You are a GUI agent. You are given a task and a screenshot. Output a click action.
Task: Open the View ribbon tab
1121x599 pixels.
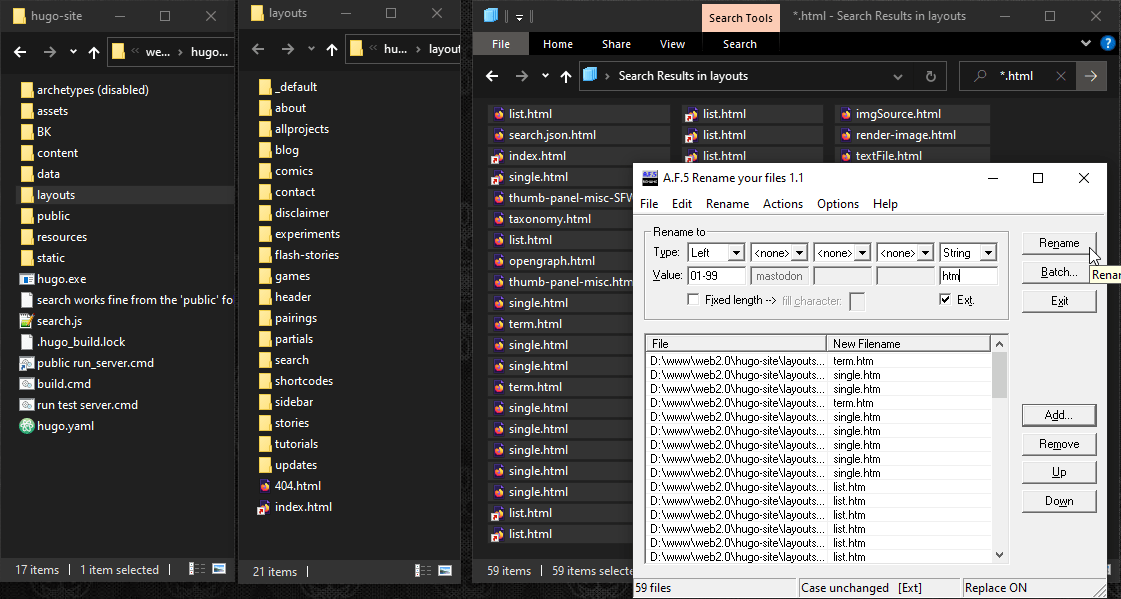[x=672, y=44]
